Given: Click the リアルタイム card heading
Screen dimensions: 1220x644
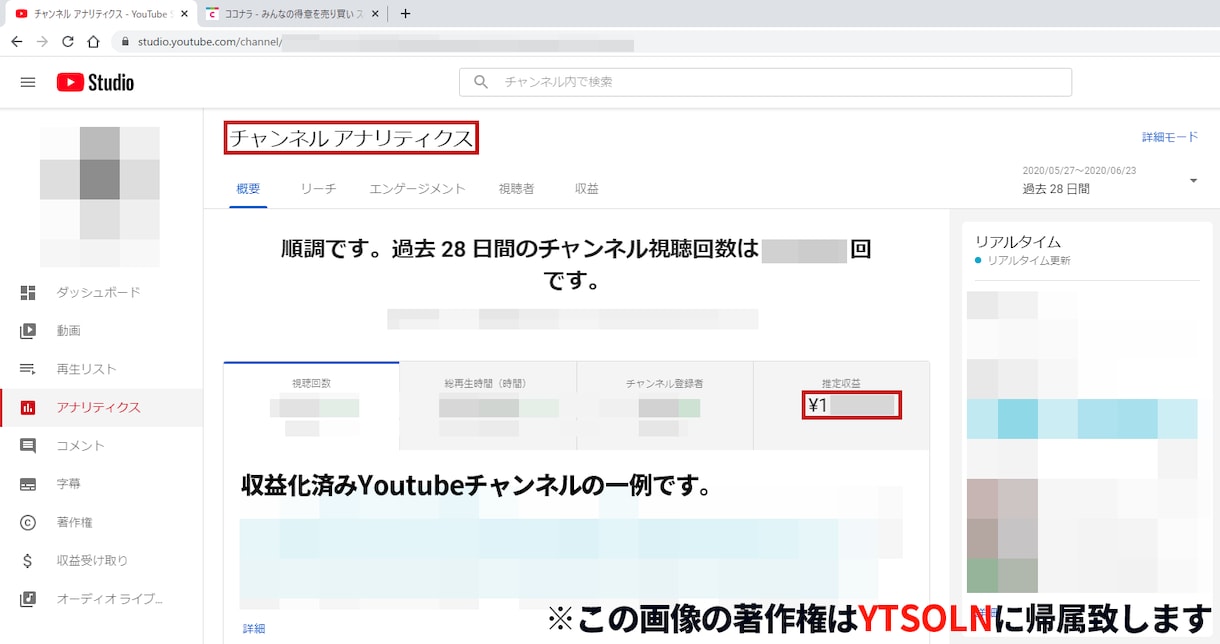Looking at the screenshot, I should [x=1018, y=241].
